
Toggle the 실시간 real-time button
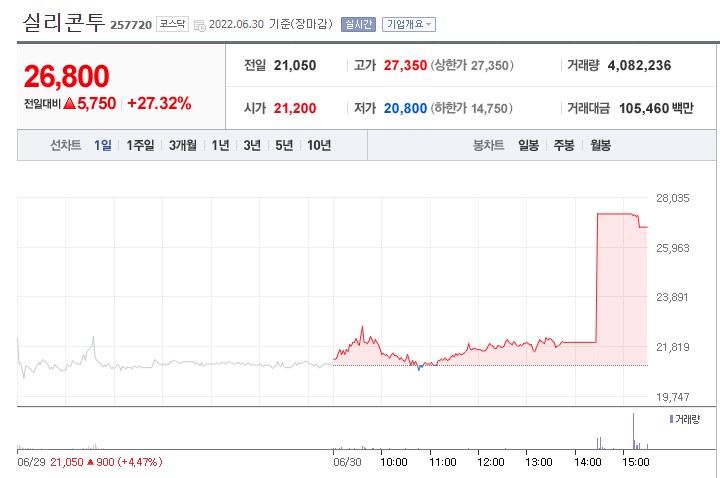point(358,24)
